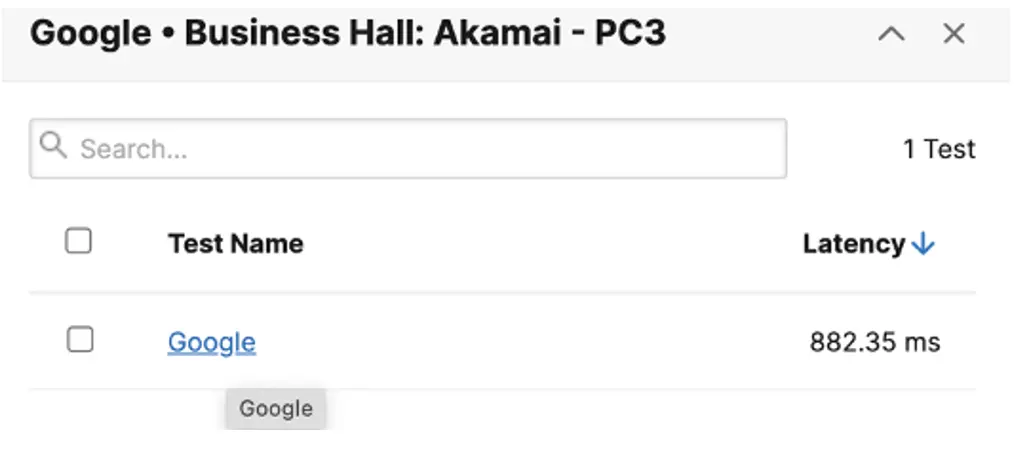This screenshot has width=1016, height=470.
Task: Click the "Search..." placeholder text
Action: tap(134, 149)
